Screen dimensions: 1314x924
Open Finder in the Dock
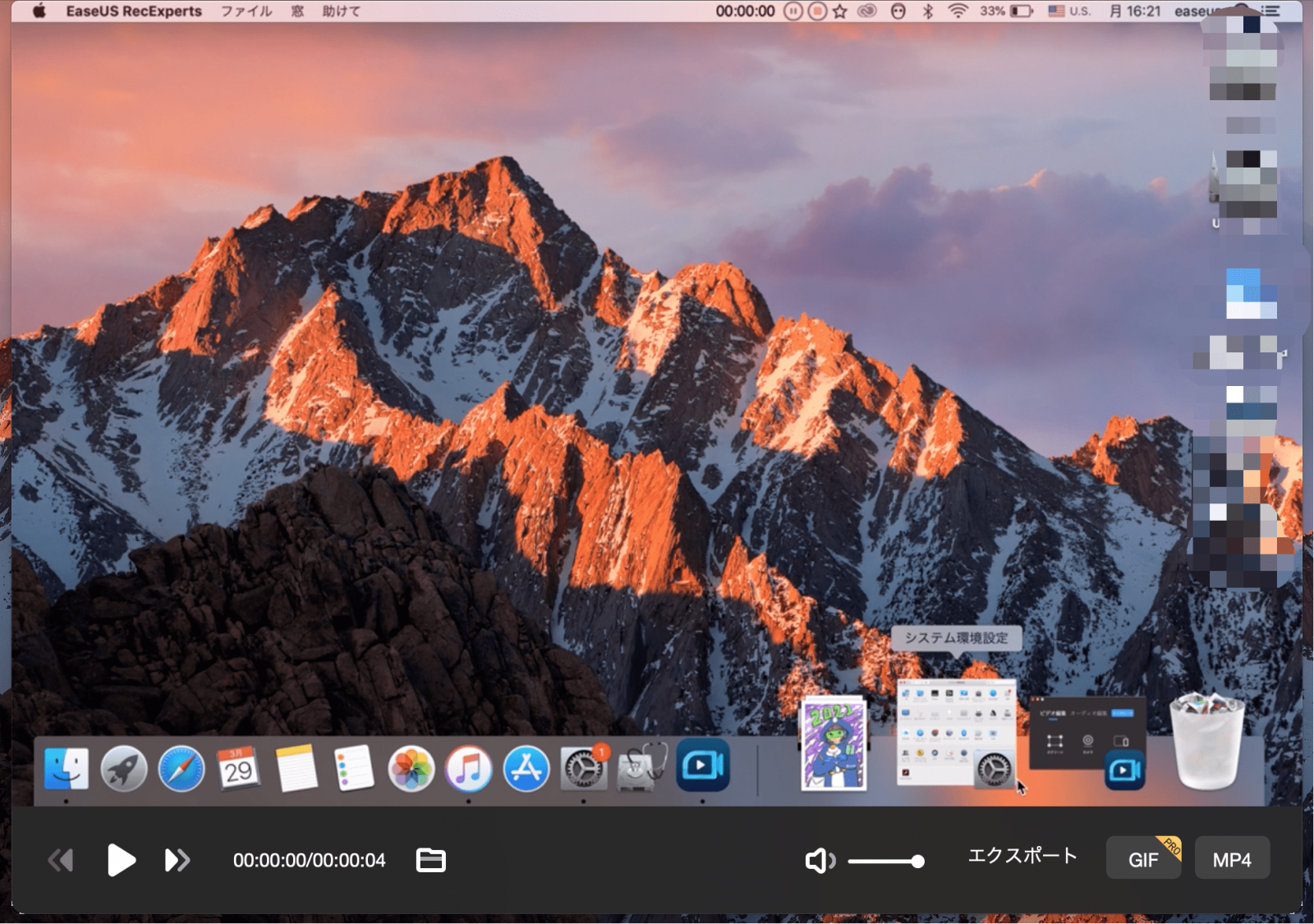point(66,770)
